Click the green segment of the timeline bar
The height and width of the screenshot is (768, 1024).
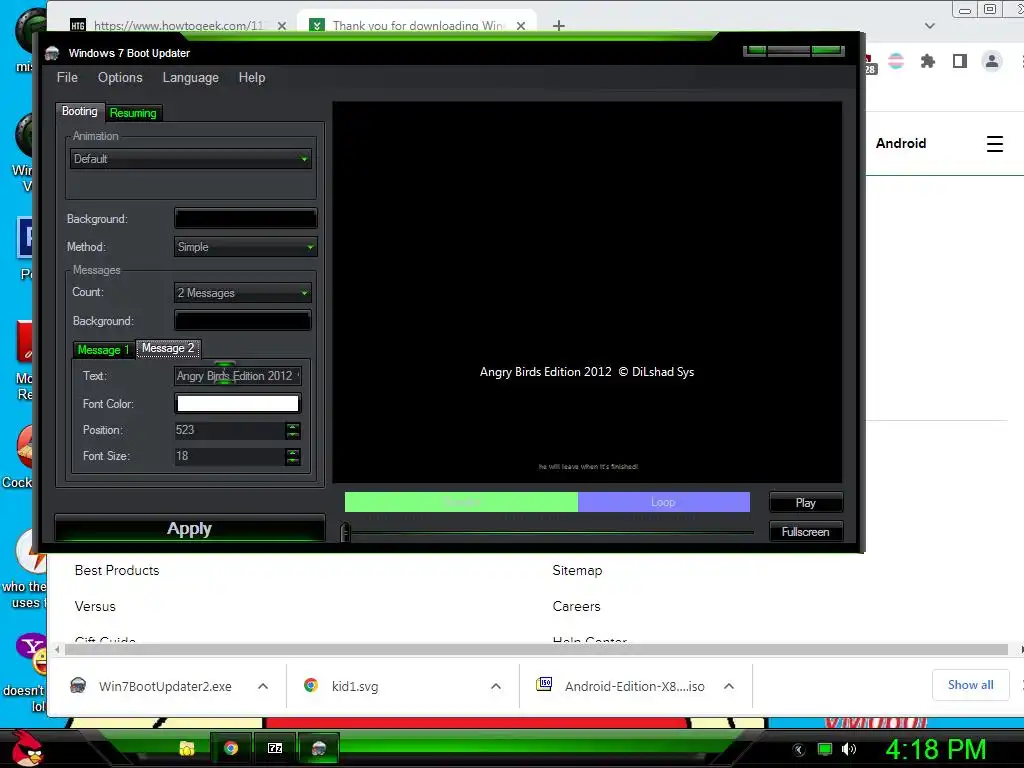[x=461, y=502]
